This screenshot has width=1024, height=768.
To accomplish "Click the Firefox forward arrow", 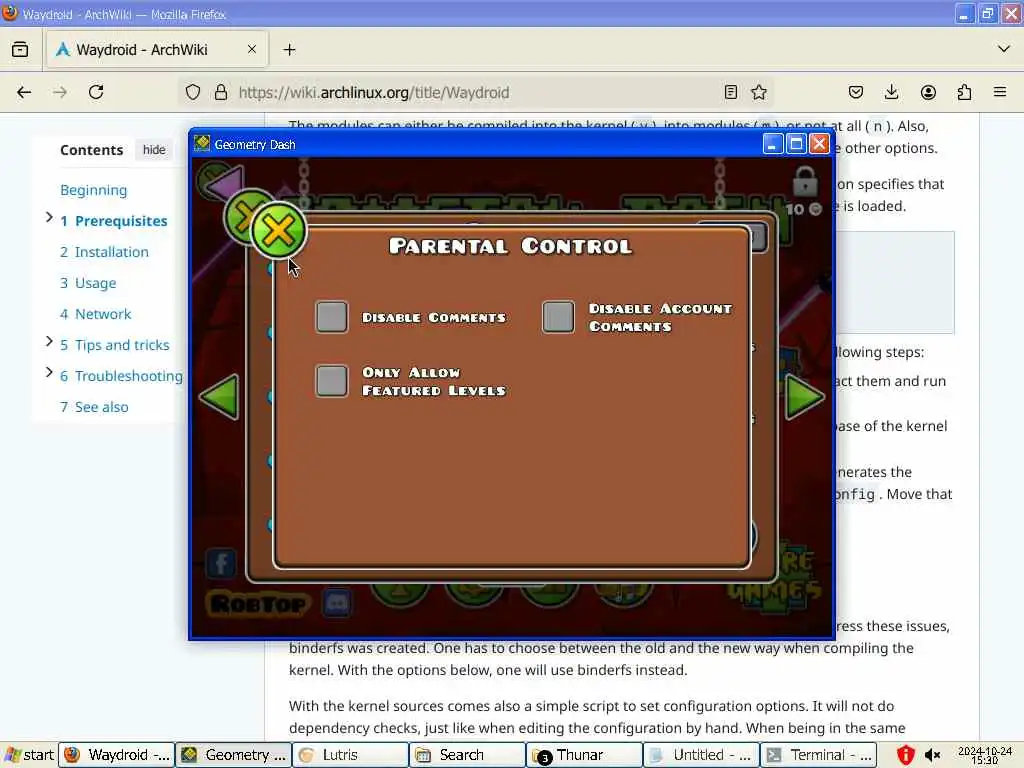I will (60, 92).
